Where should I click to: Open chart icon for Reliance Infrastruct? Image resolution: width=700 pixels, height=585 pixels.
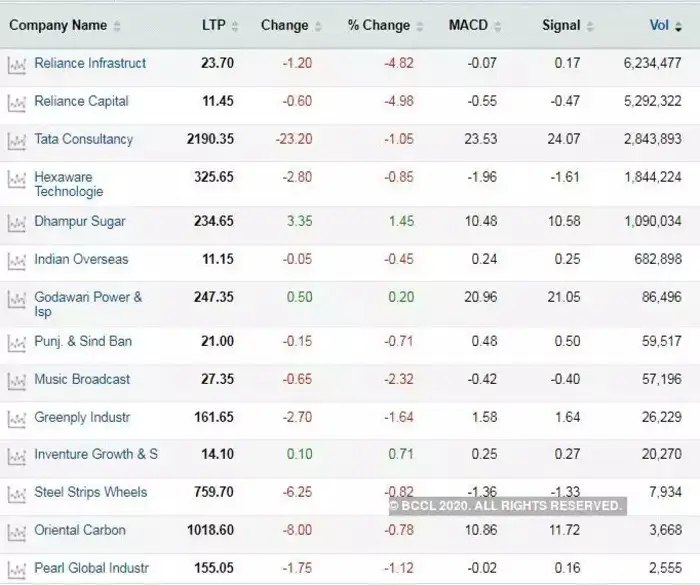(17, 65)
